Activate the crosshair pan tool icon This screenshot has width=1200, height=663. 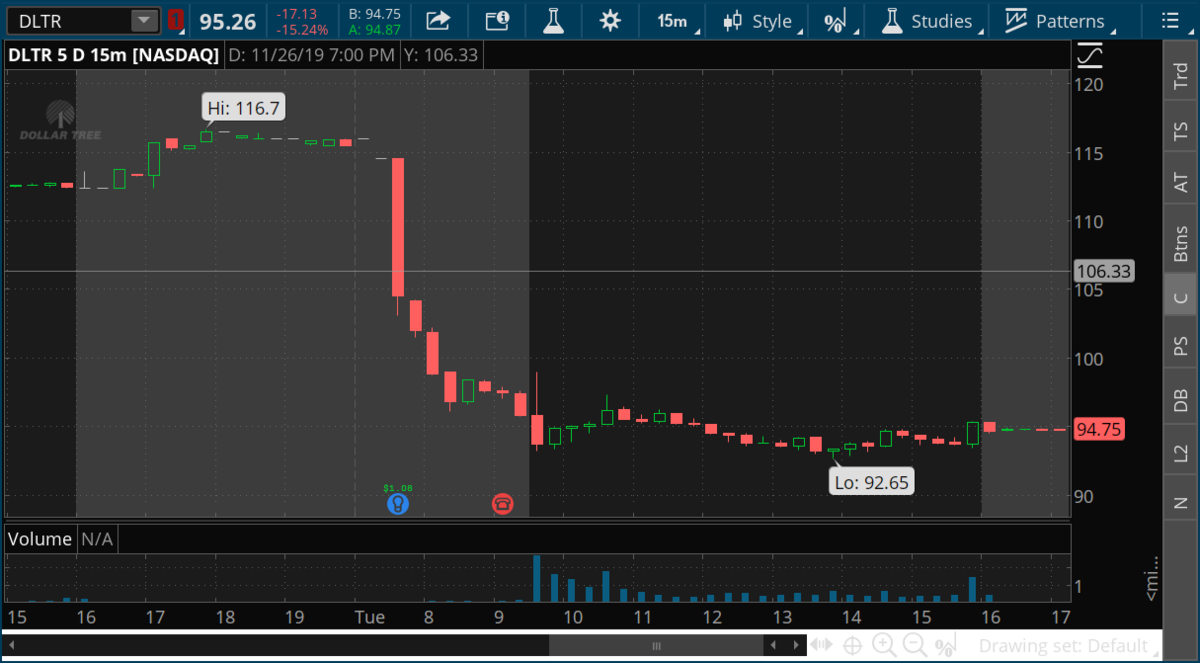(852, 646)
